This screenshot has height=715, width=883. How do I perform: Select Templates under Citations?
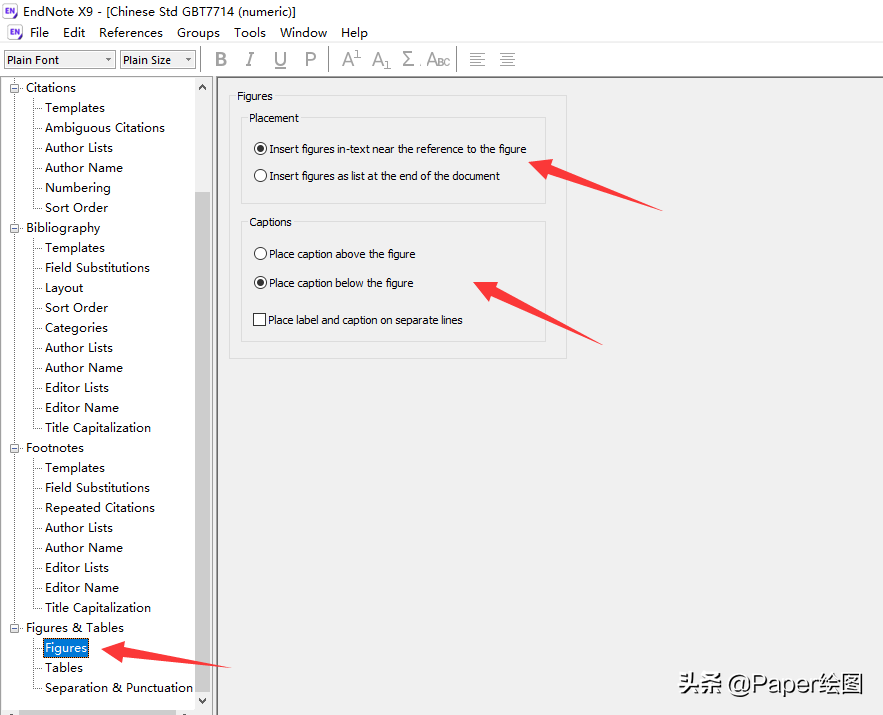(75, 108)
